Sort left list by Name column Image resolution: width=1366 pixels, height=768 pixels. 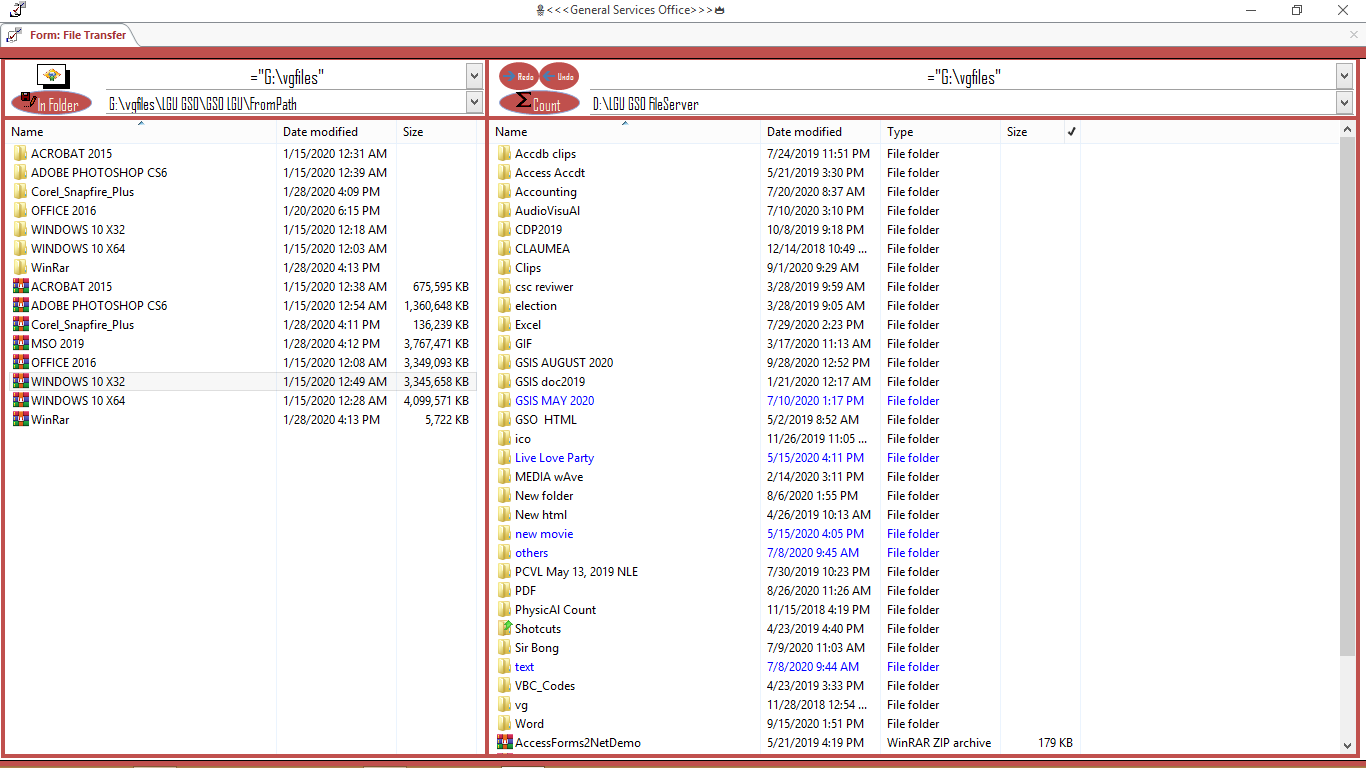click(141, 132)
